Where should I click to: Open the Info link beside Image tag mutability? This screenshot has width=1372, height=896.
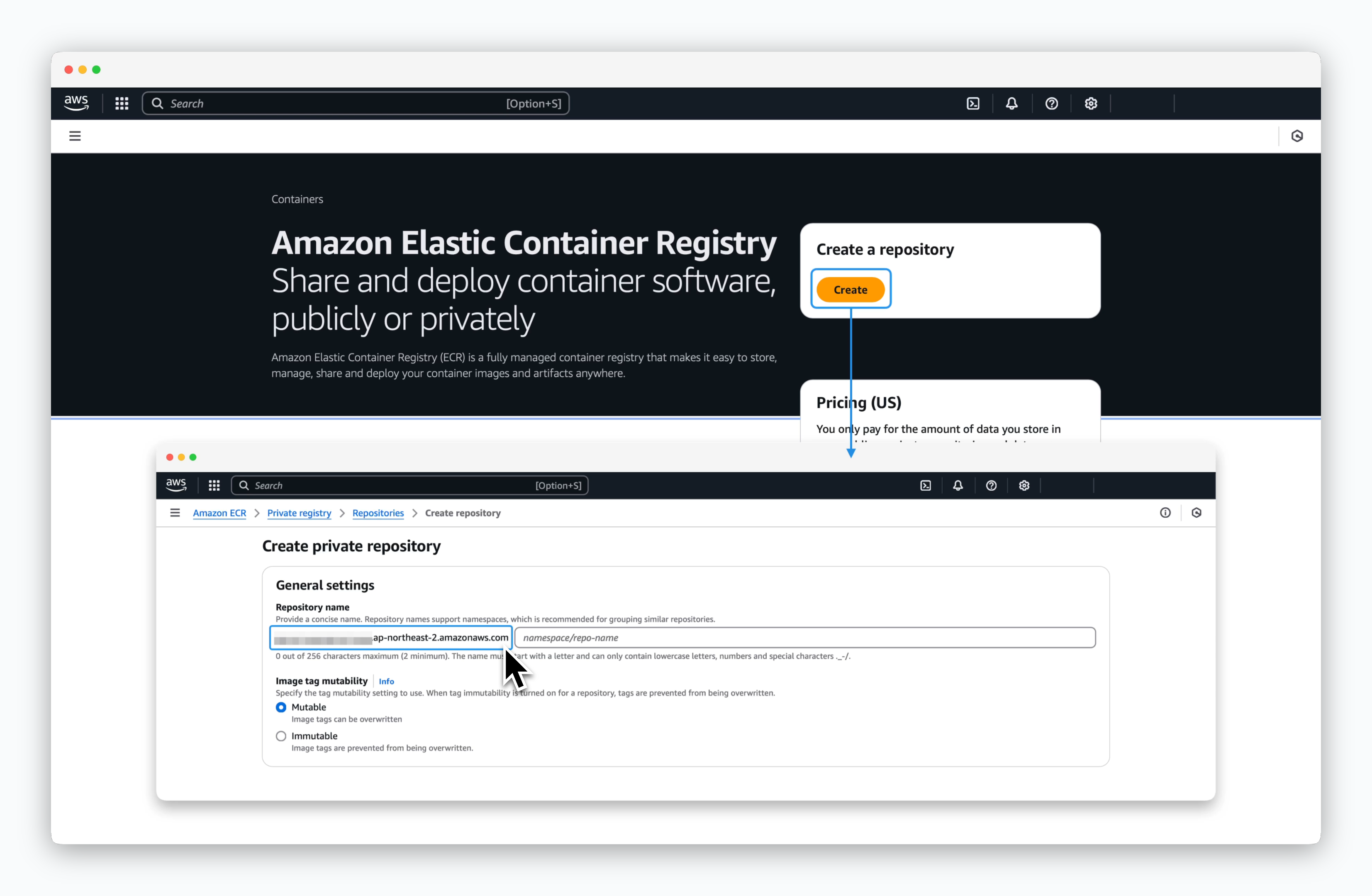pyautogui.click(x=386, y=681)
